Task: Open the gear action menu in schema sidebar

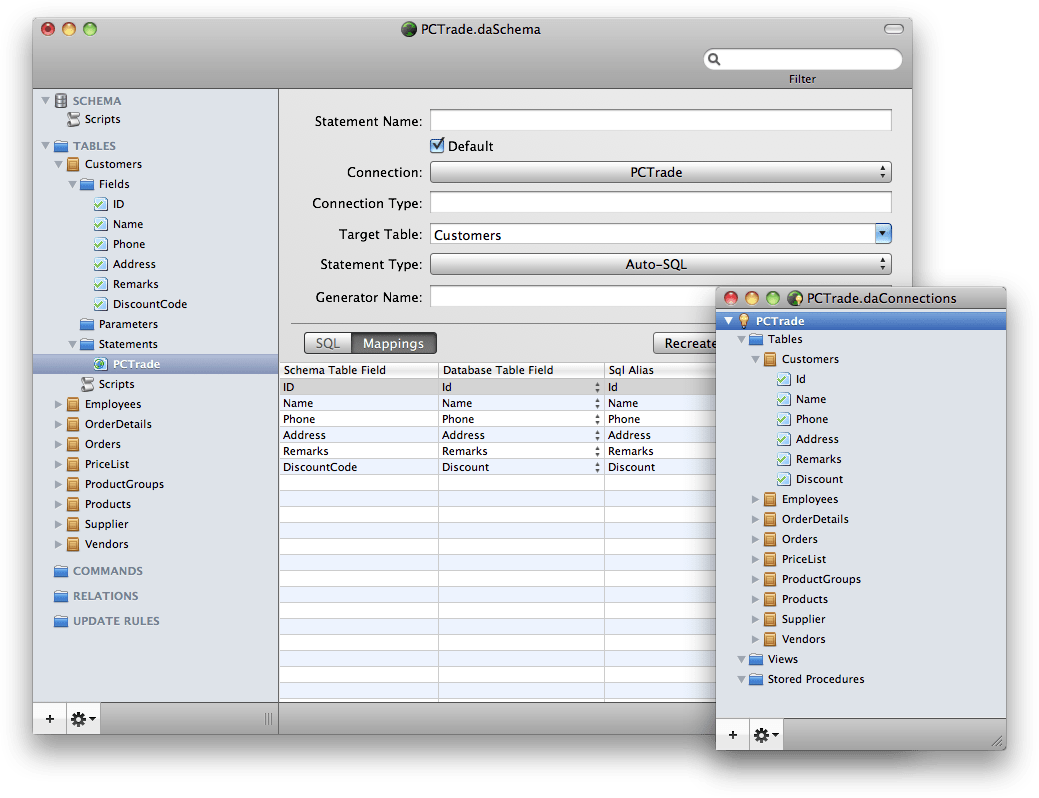Action: [81, 718]
